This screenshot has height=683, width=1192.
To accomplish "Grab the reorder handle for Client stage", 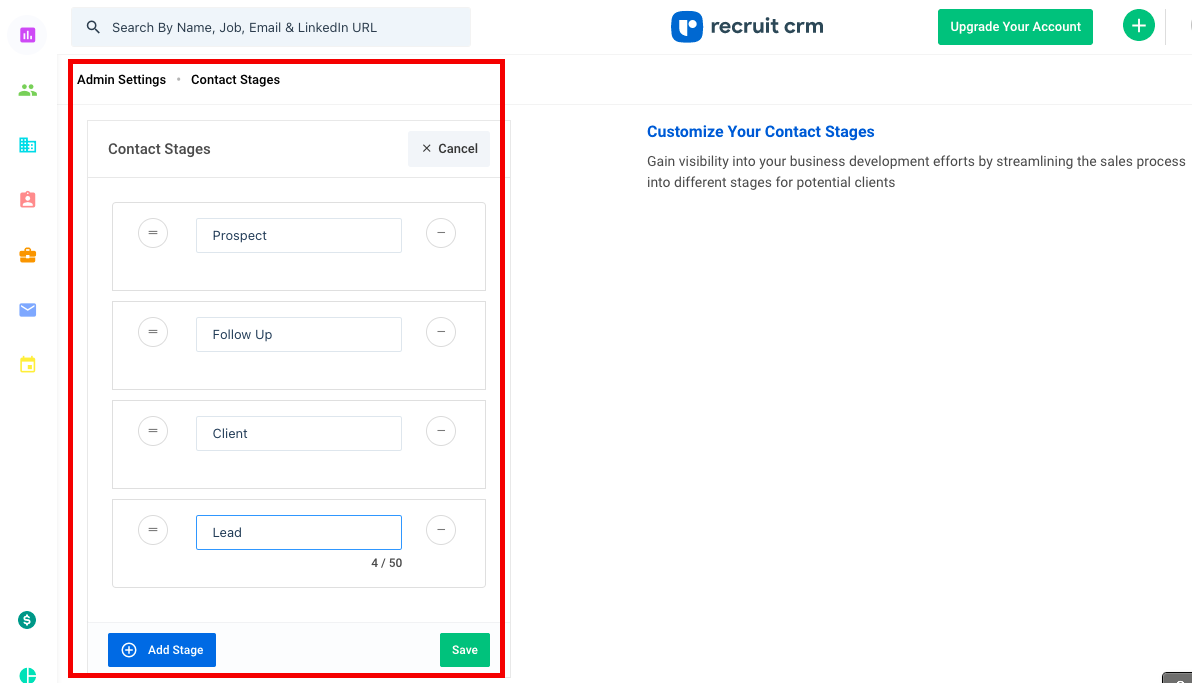I will [x=153, y=430].
